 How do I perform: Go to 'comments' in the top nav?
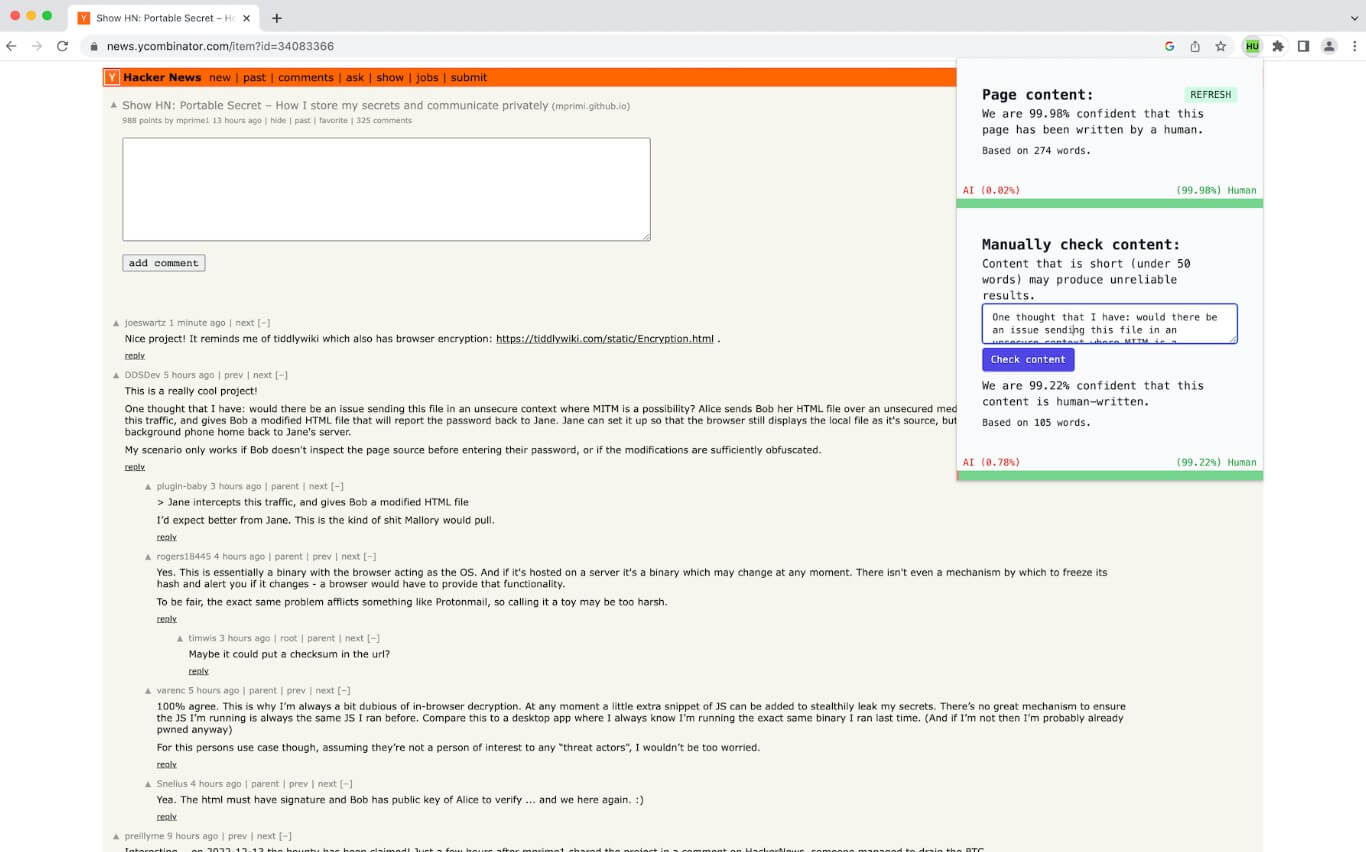pos(306,77)
